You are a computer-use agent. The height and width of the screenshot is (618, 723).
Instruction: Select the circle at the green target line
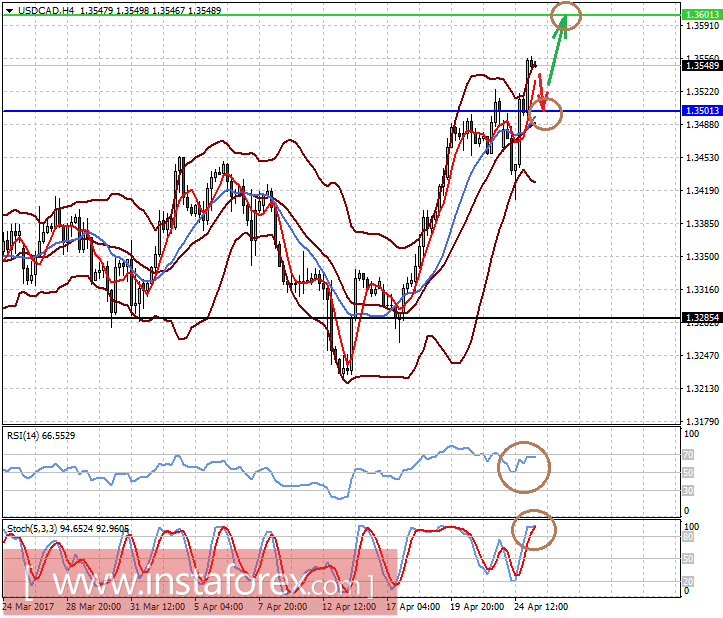click(x=566, y=16)
